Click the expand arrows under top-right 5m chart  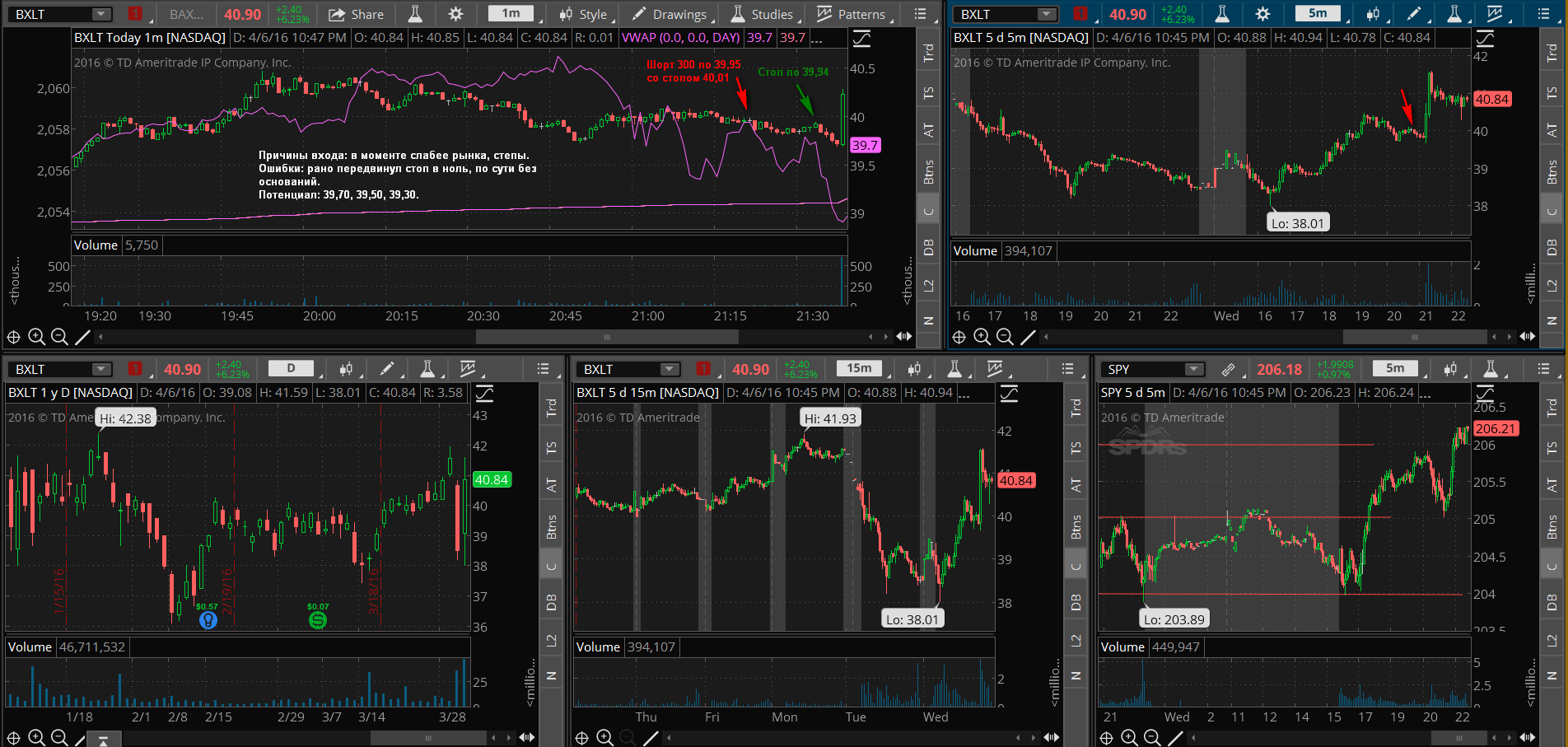point(1528,336)
